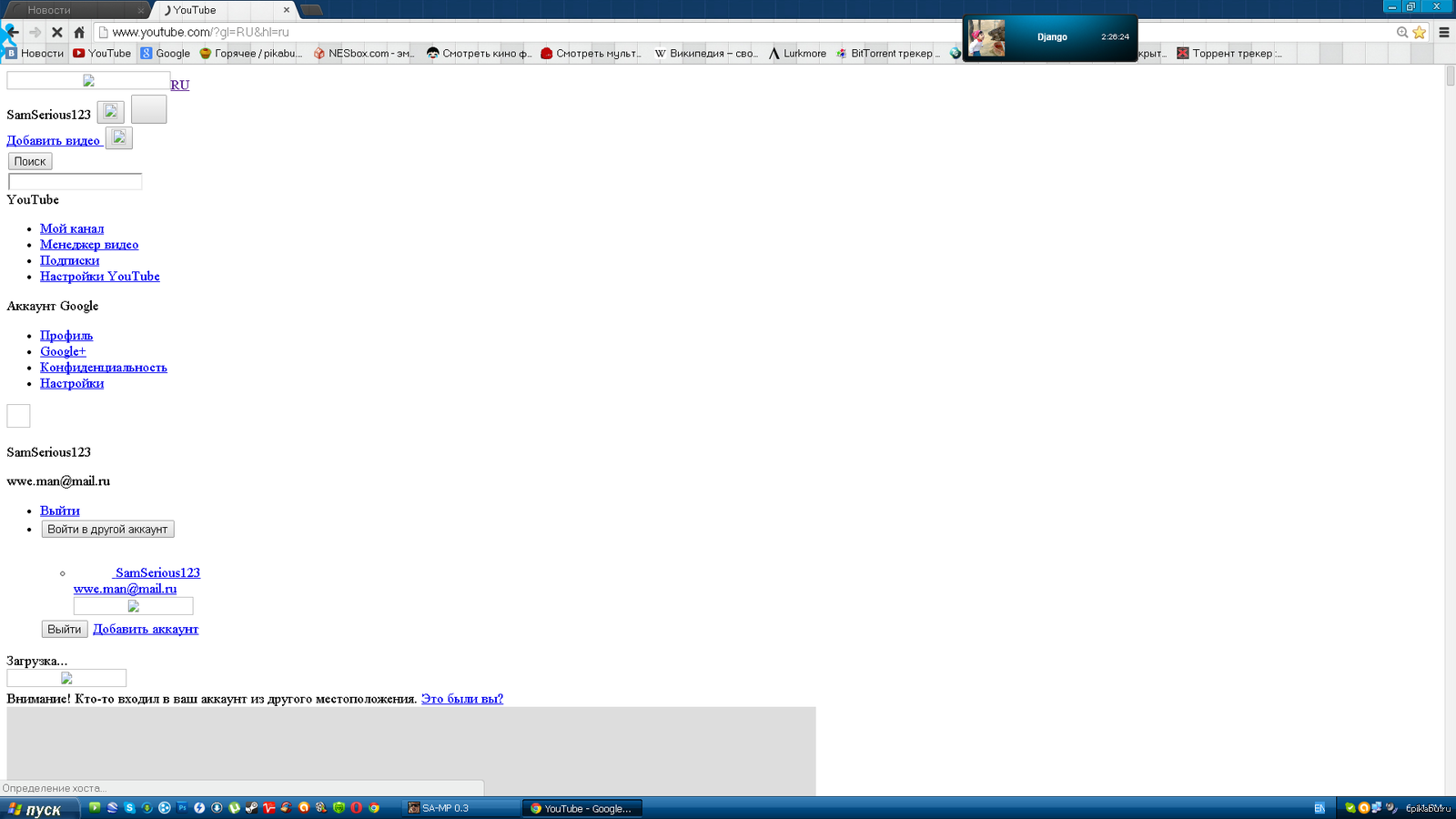Screen dimensions: 1456x819
Task: Open the Chrome menu icon
Action: pyautogui.click(x=1443, y=32)
